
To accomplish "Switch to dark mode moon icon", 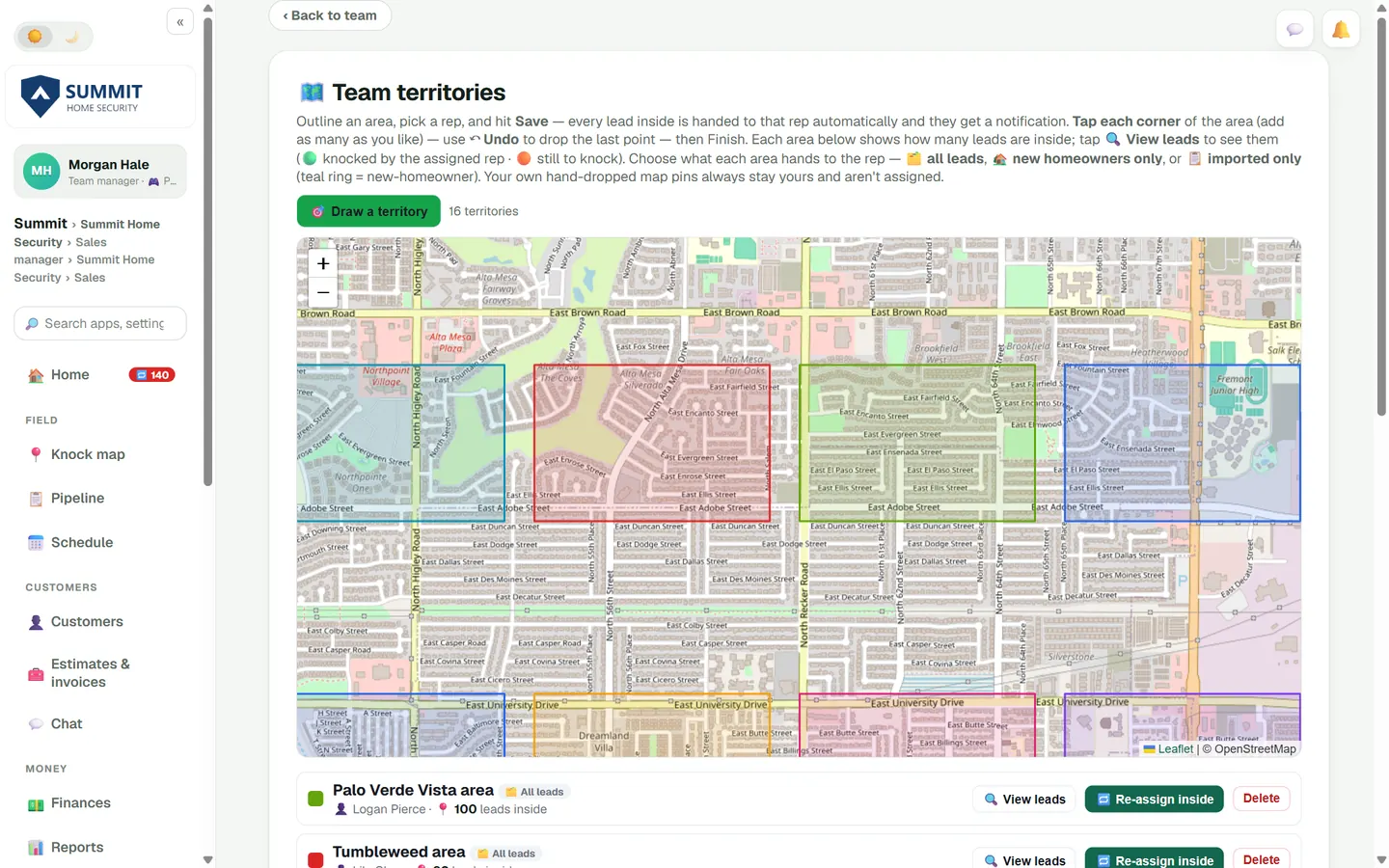I will (x=72, y=37).
